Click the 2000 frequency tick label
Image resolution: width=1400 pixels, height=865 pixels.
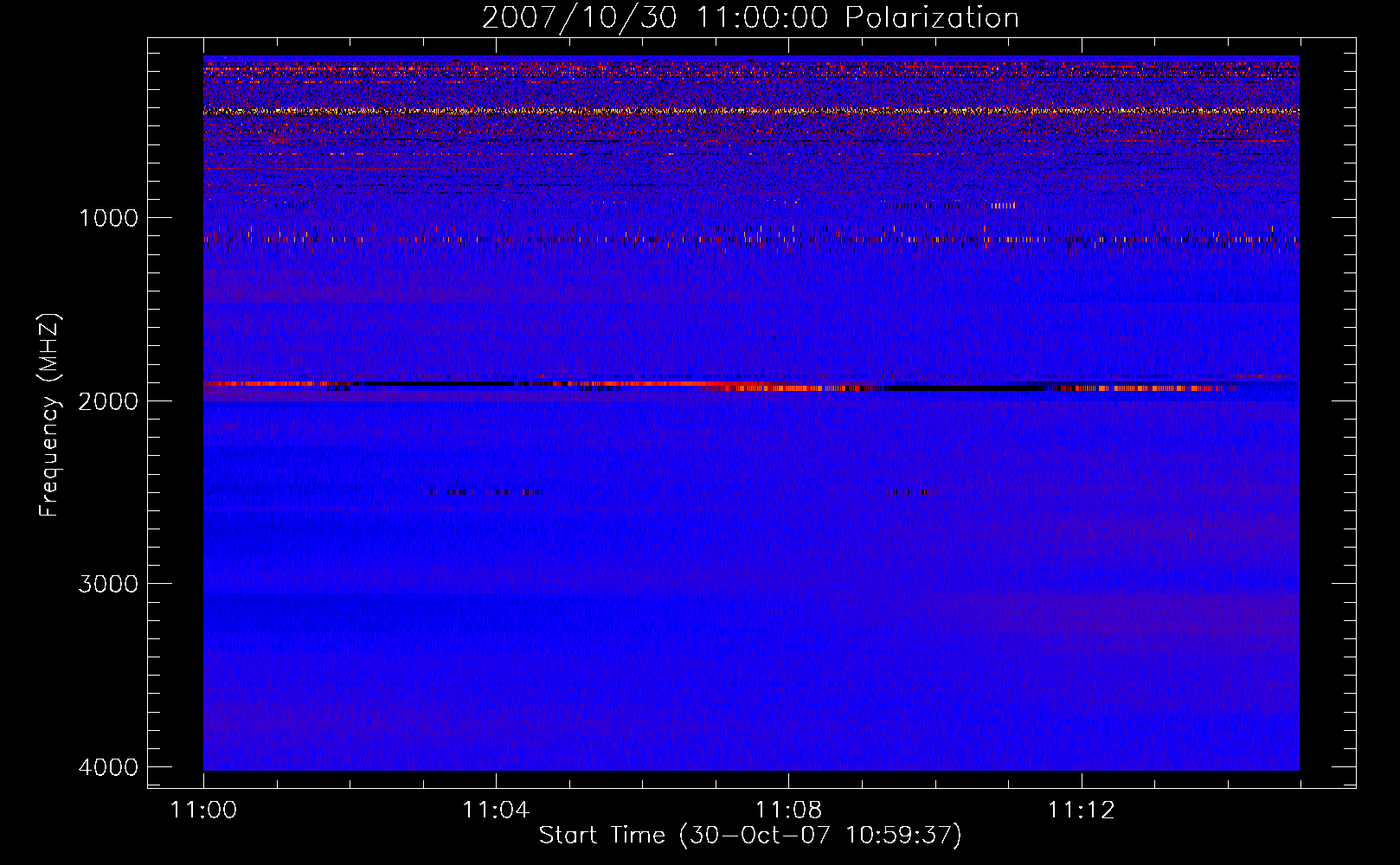click(108, 401)
